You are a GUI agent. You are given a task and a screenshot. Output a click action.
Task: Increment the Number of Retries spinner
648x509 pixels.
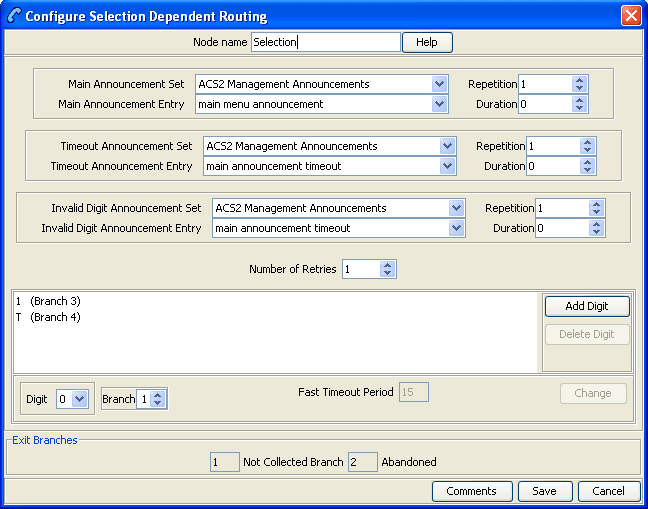[x=388, y=265]
